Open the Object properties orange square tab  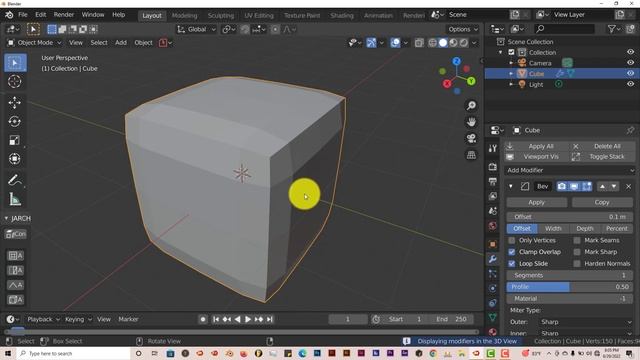point(493,244)
